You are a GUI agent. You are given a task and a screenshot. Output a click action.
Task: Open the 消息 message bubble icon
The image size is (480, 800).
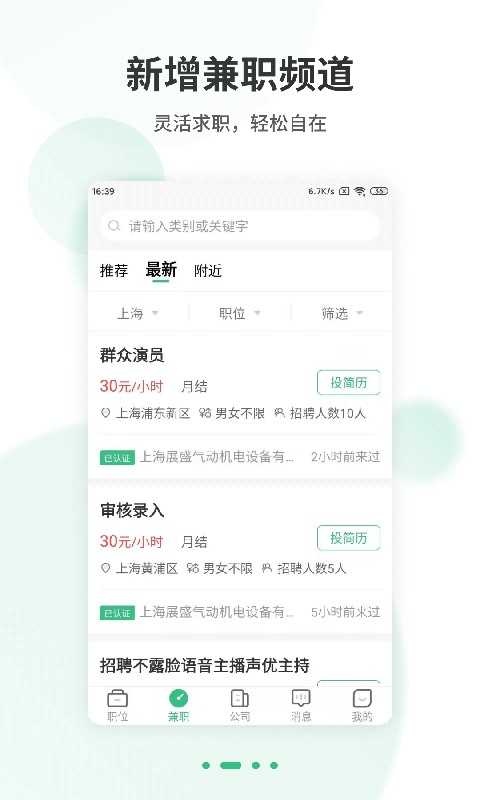click(301, 698)
